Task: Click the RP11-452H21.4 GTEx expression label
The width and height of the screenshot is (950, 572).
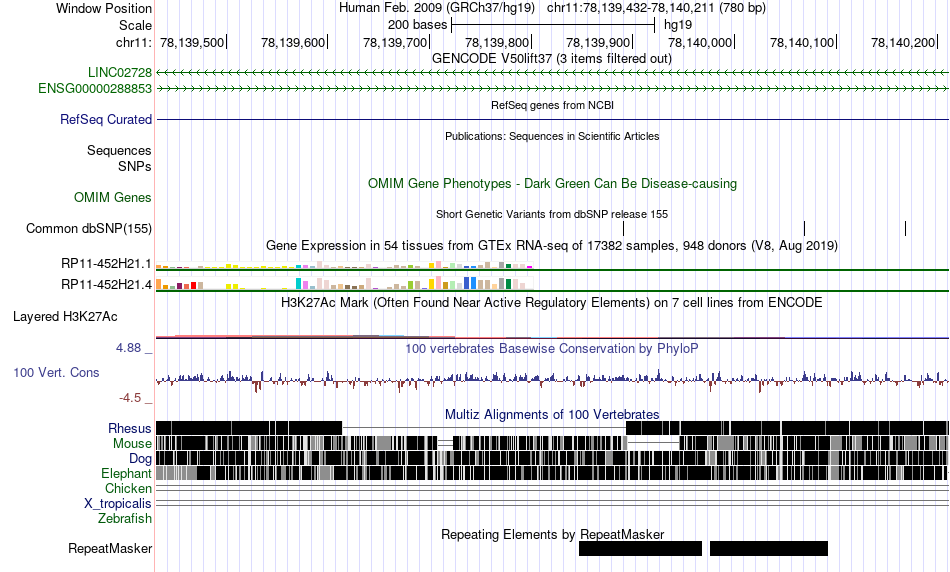Action: click(106, 284)
